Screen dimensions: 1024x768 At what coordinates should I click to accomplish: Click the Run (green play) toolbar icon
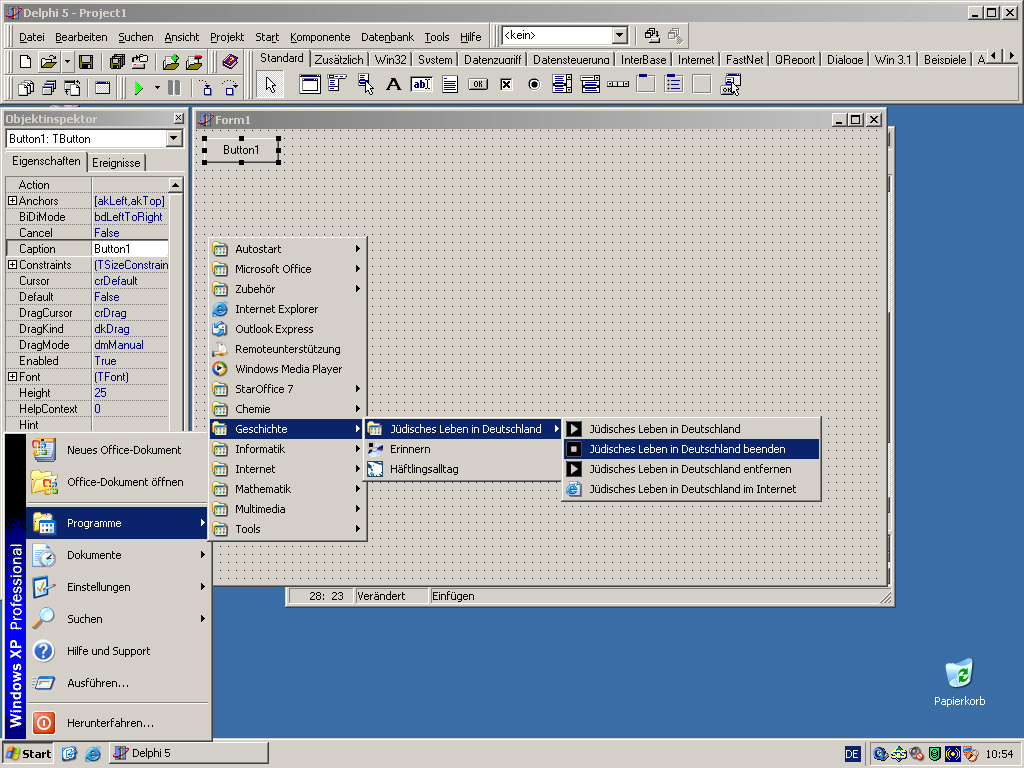pyautogui.click(x=138, y=88)
